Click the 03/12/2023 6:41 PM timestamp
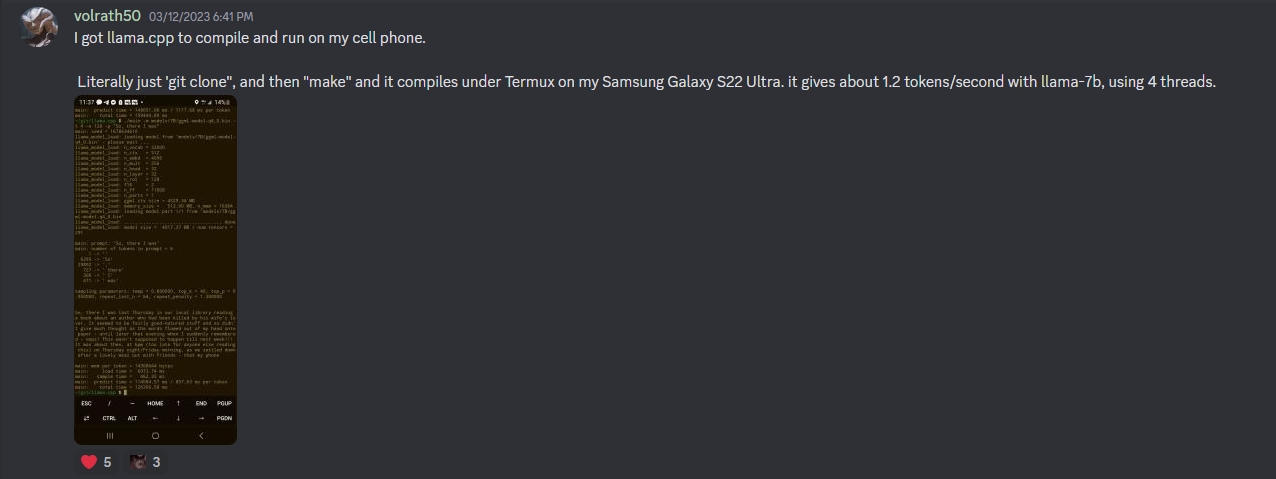Image resolution: width=1276 pixels, height=479 pixels. pos(201,17)
